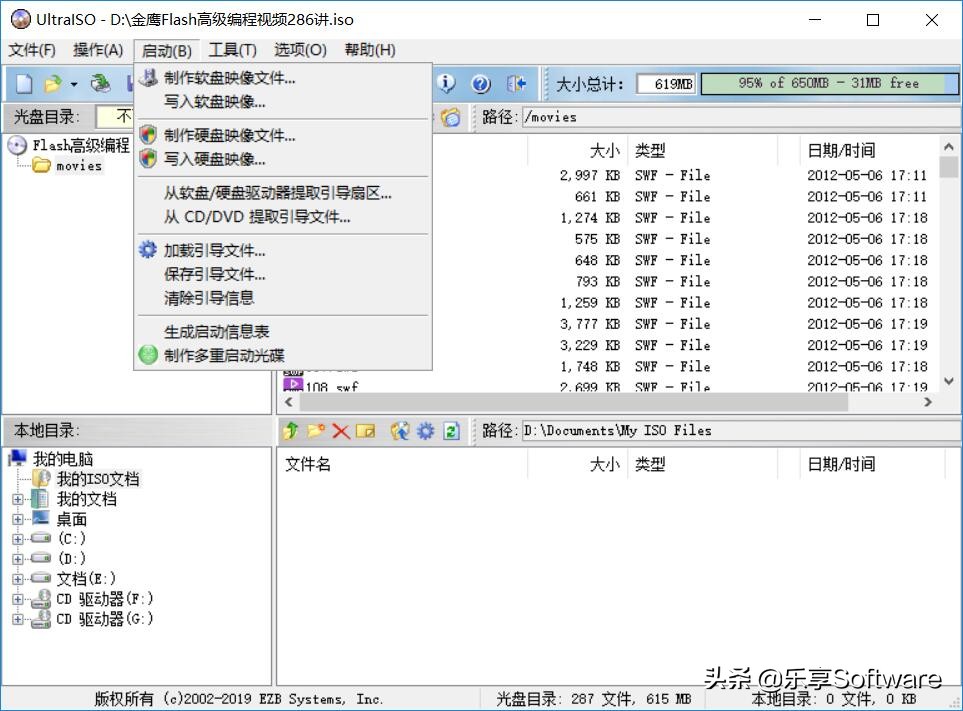Expand the (C:) drive node

click(20, 538)
